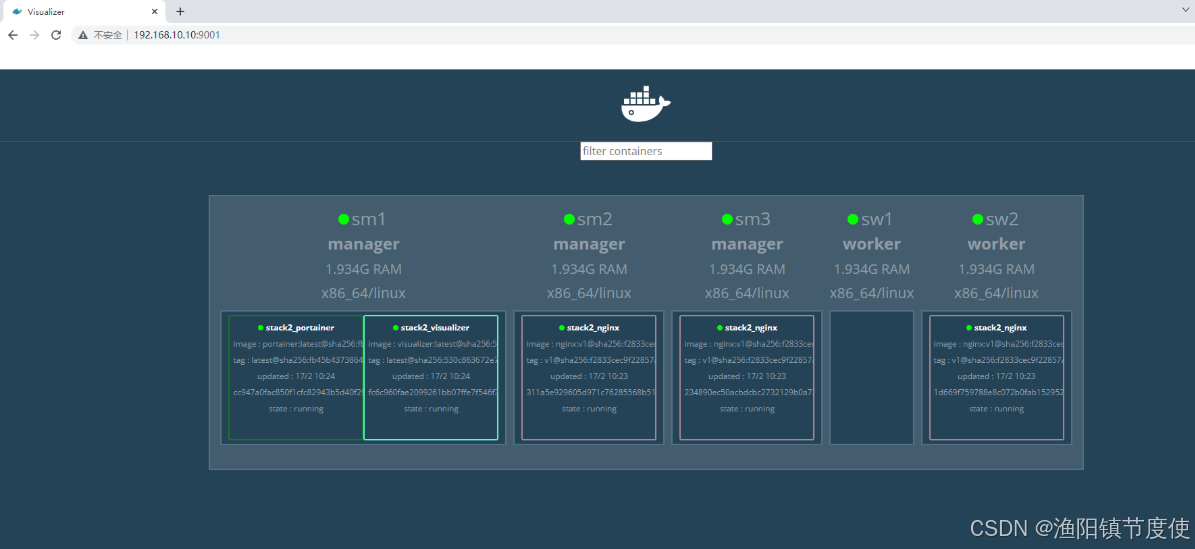1195x549 pixels.
Task: Select the stack2_portainer container card
Action: pos(296,377)
